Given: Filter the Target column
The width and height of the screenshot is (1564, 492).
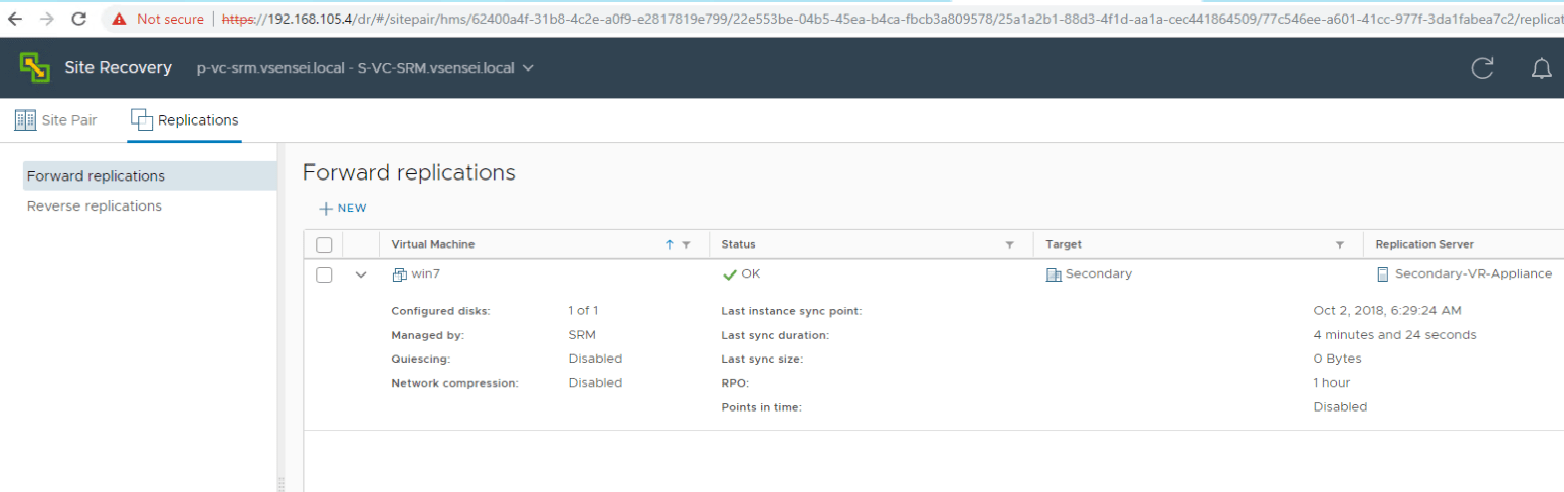Looking at the screenshot, I should click(x=1339, y=245).
